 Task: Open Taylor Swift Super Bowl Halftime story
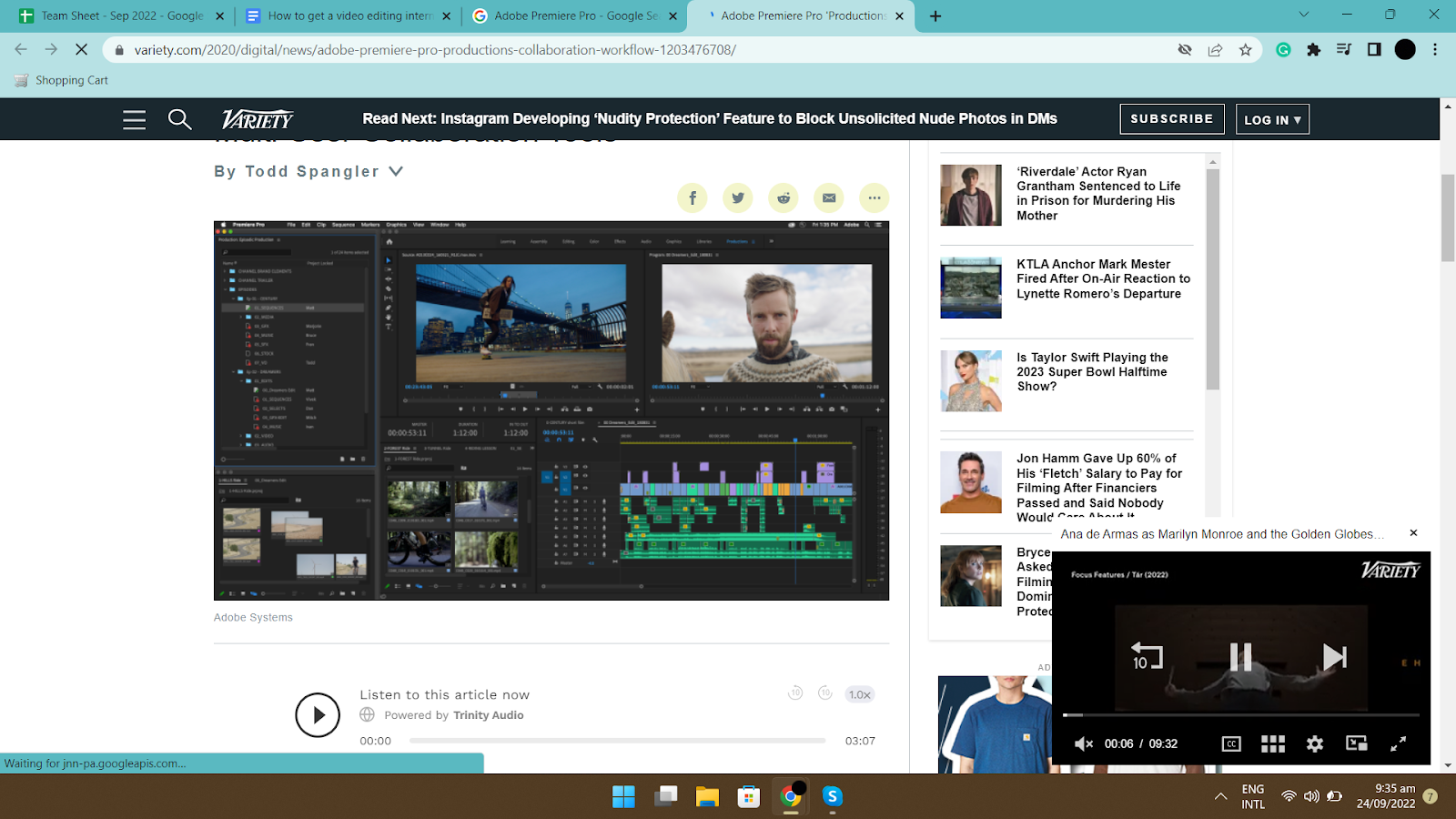tap(1092, 372)
